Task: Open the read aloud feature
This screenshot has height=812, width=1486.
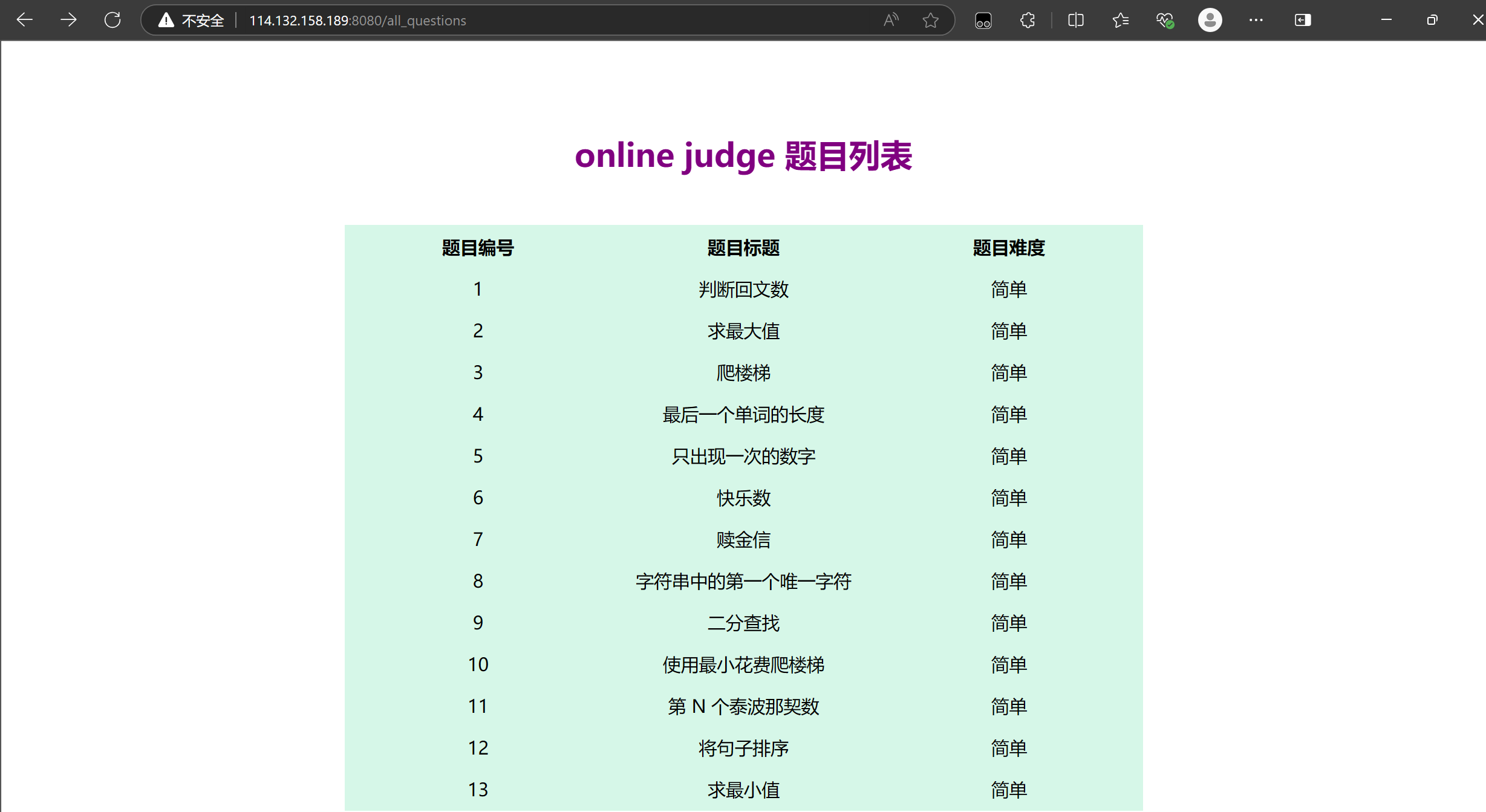Action: coord(890,20)
